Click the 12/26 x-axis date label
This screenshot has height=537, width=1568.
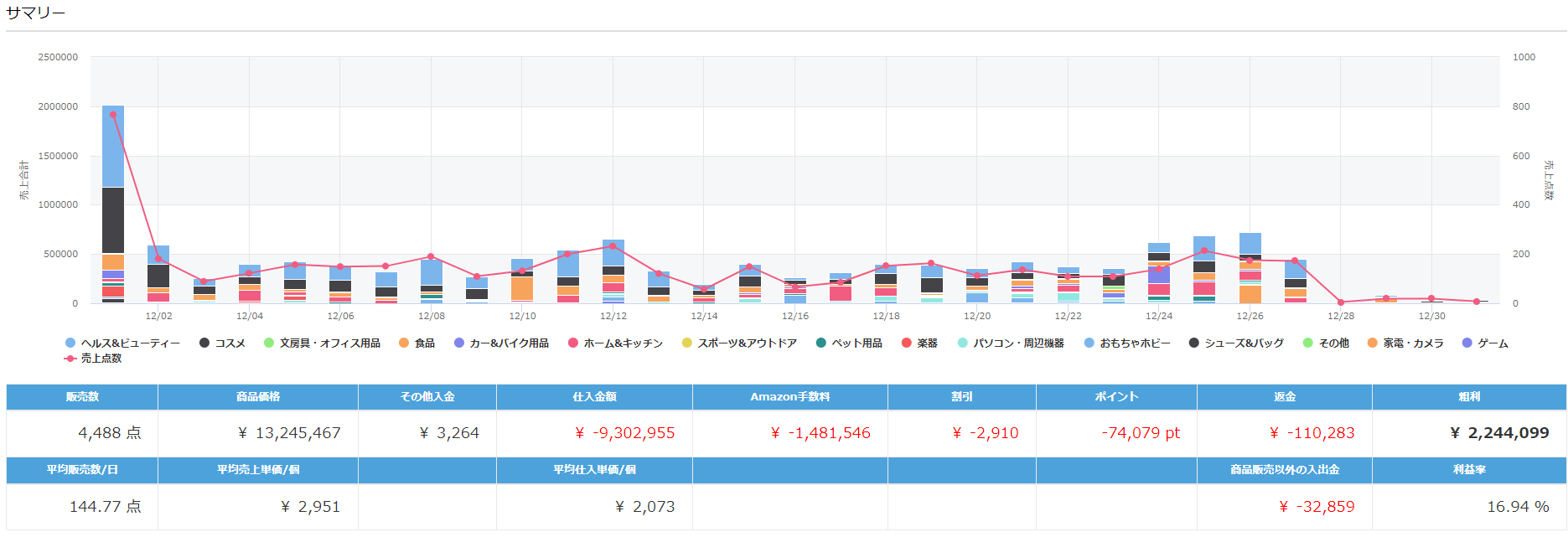1250,317
